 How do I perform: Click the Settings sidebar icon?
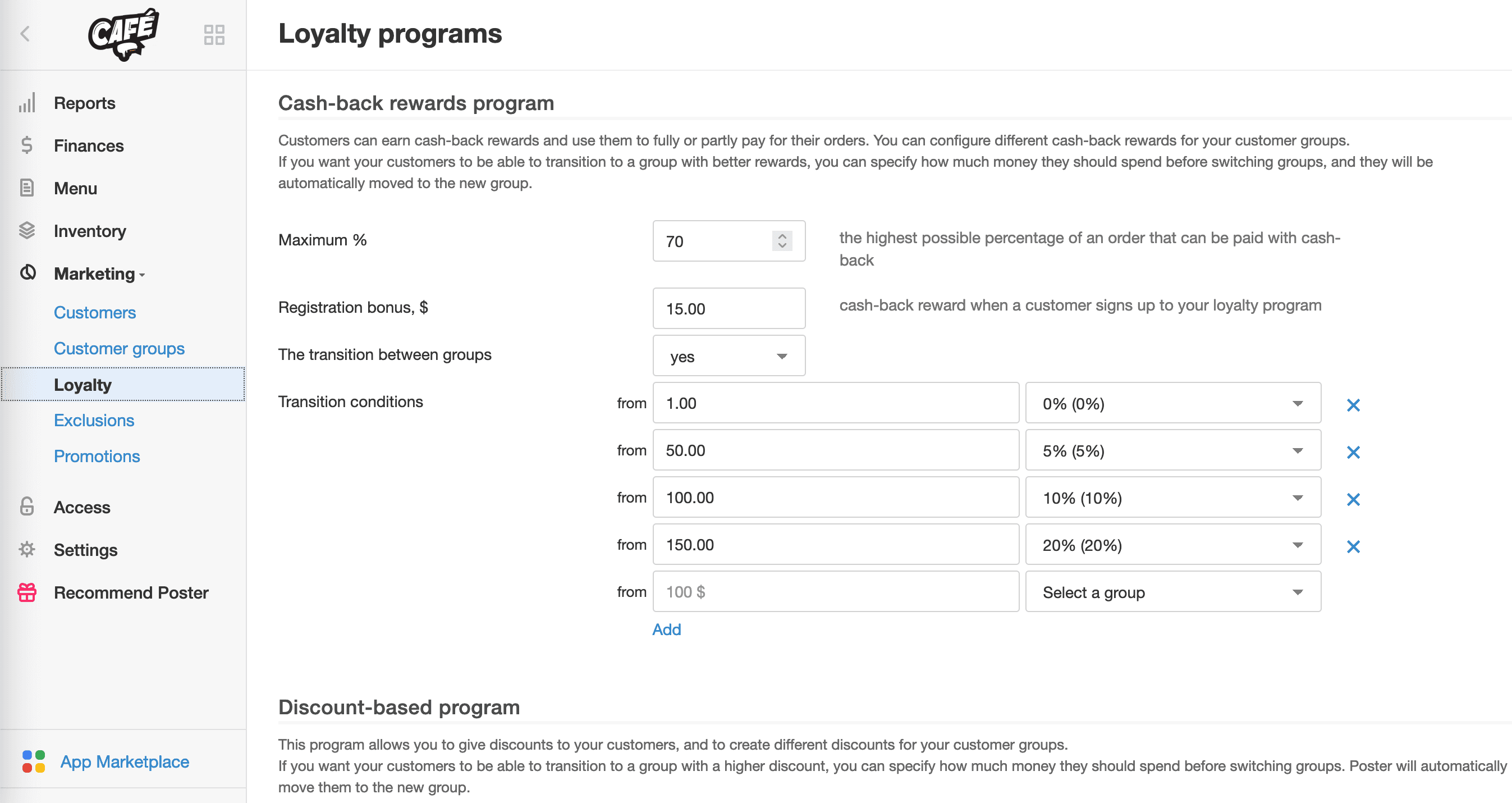tap(27, 550)
